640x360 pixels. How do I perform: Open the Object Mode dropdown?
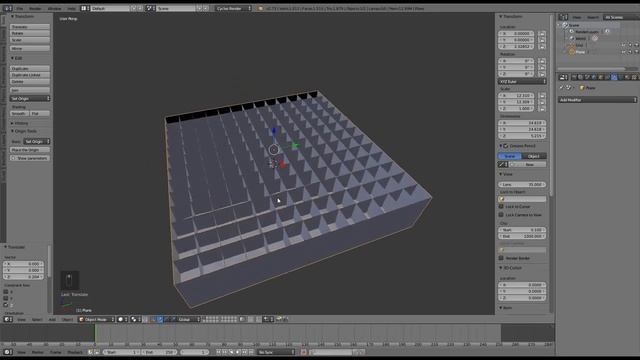click(96, 319)
